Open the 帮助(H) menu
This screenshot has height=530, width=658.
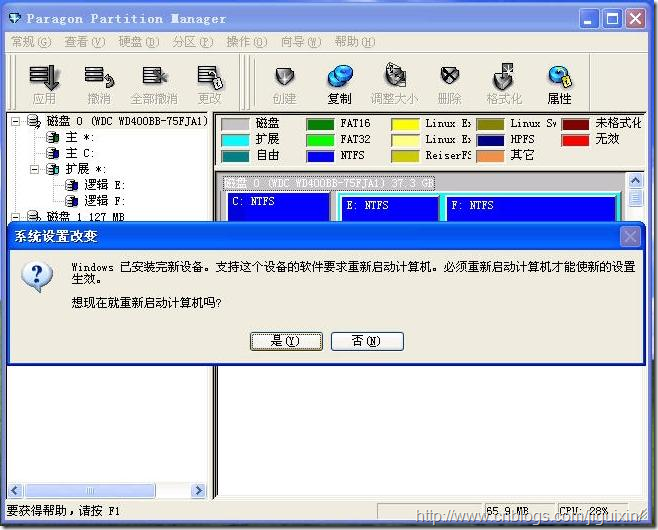(355, 42)
